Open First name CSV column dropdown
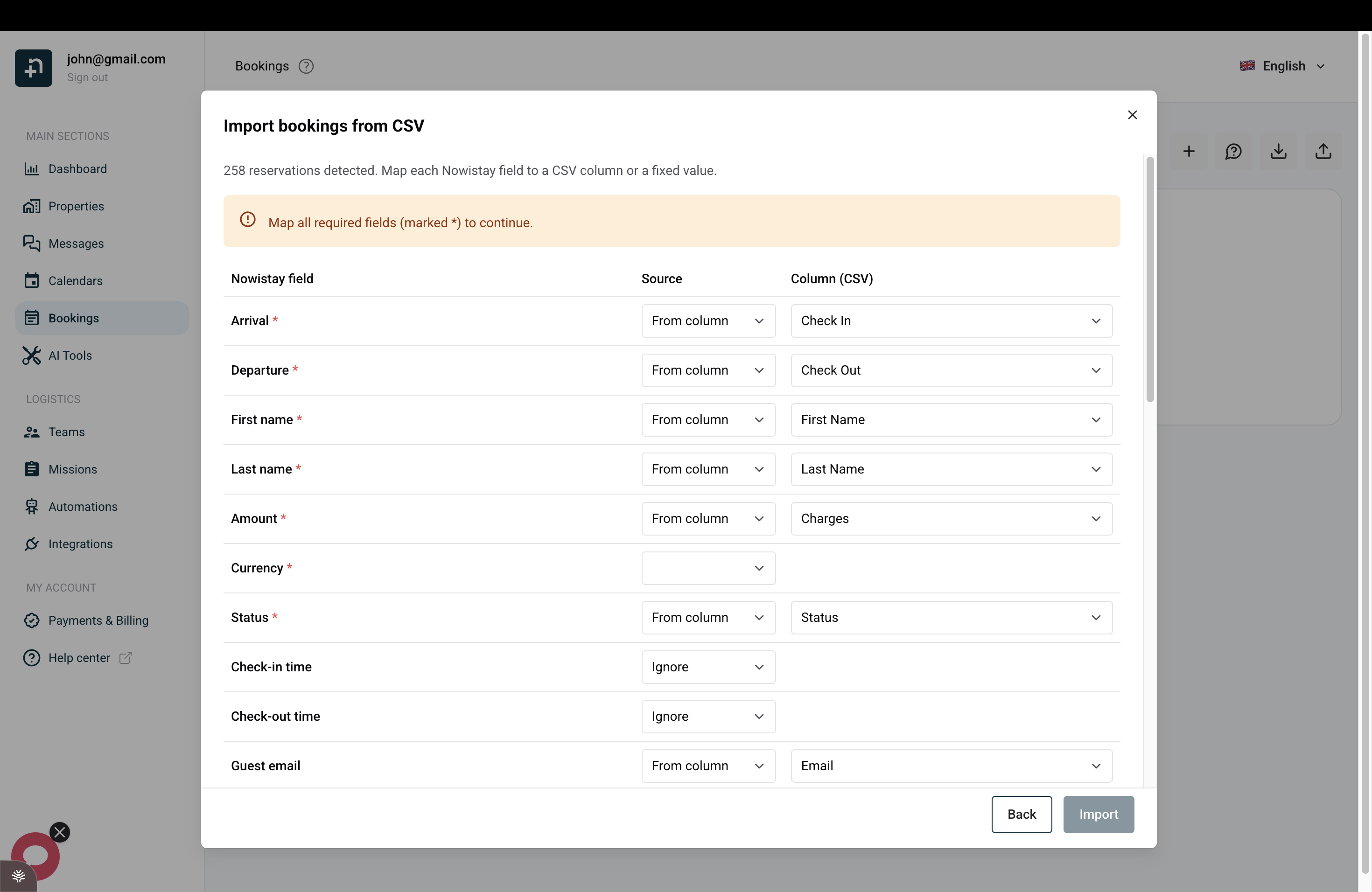 [x=951, y=420]
